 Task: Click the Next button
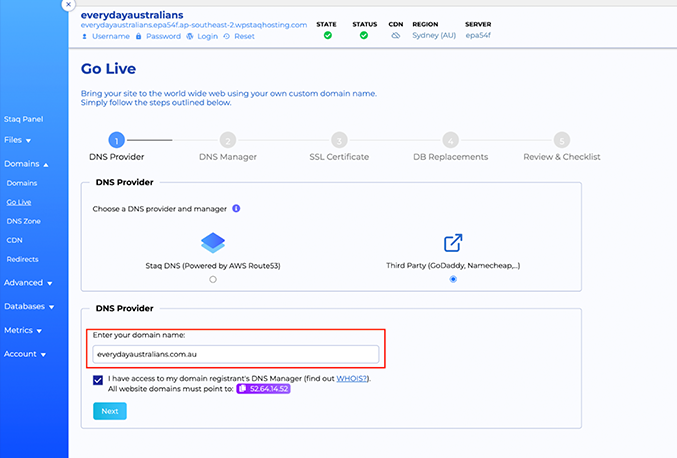pos(110,411)
